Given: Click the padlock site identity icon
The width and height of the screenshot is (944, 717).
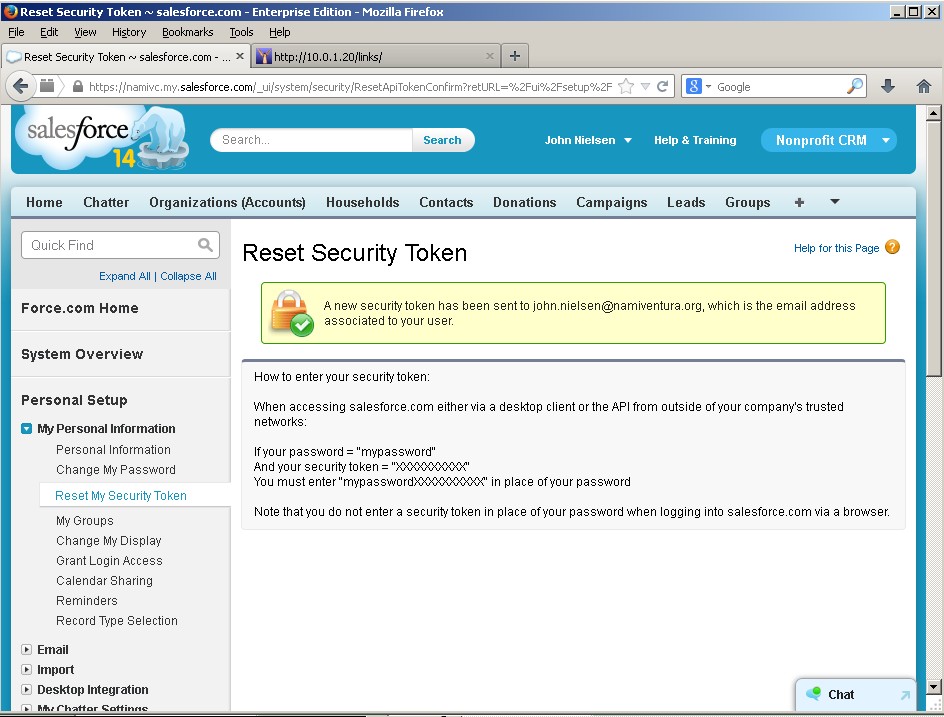Looking at the screenshot, I should coord(78,87).
